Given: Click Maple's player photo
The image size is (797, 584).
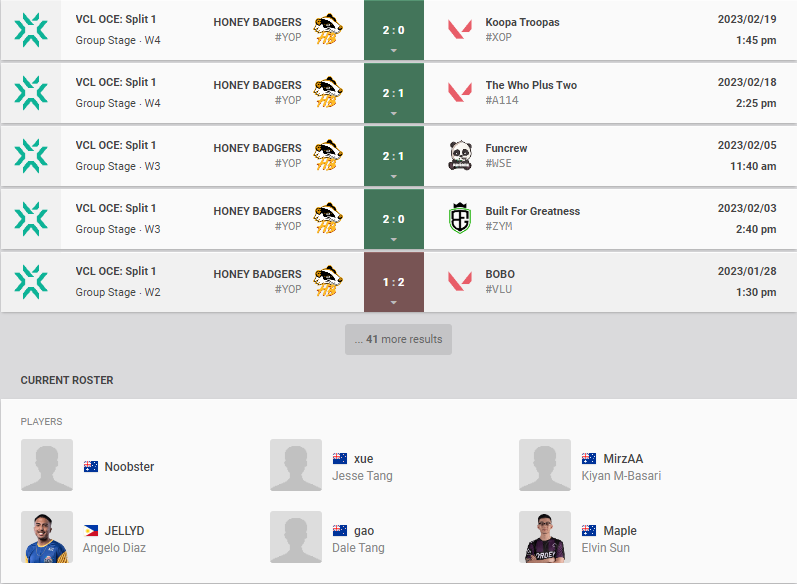Looking at the screenshot, I should pos(545,537).
